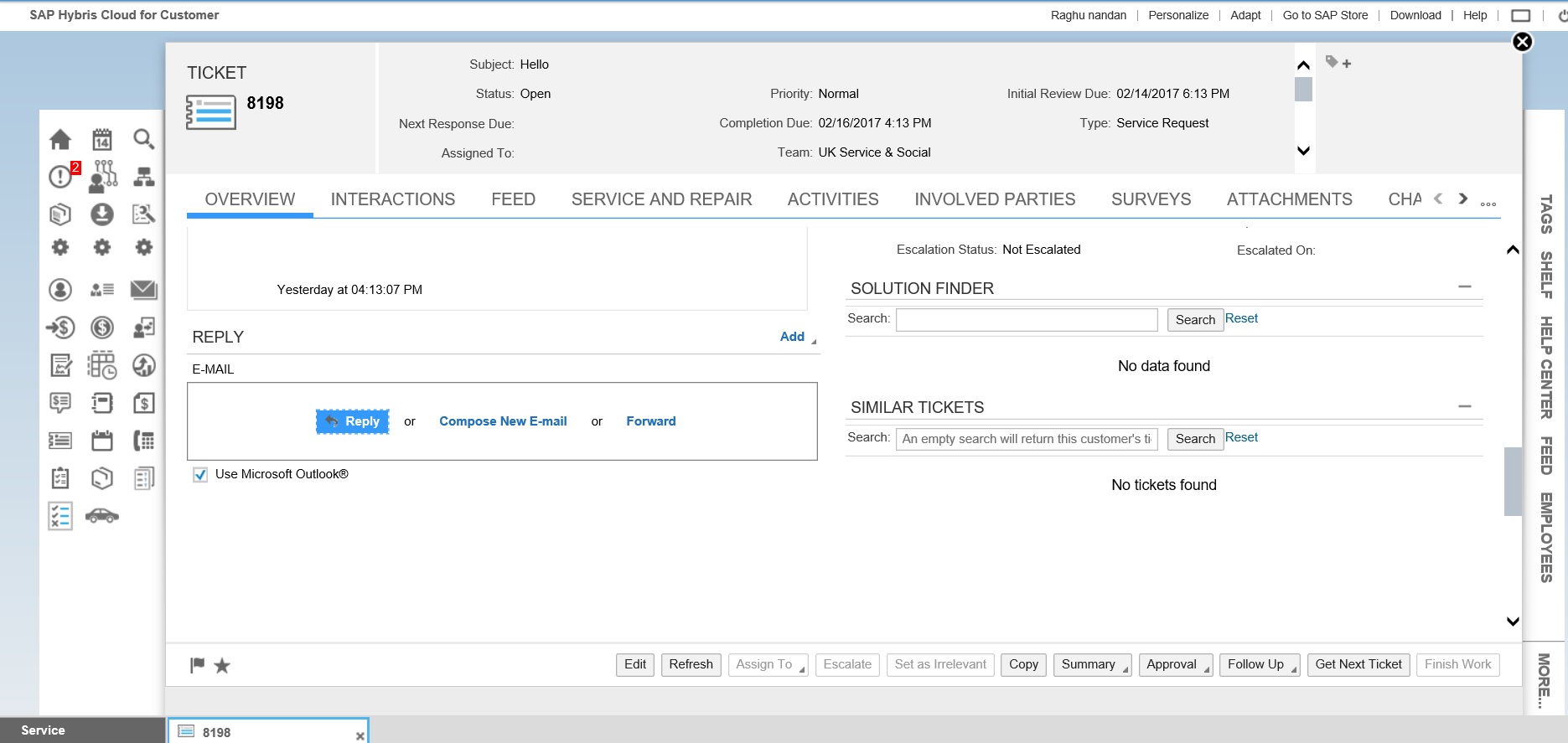Switch to the Feed tab
Screen dimensions: 1568x743
click(x=513, y=199)
